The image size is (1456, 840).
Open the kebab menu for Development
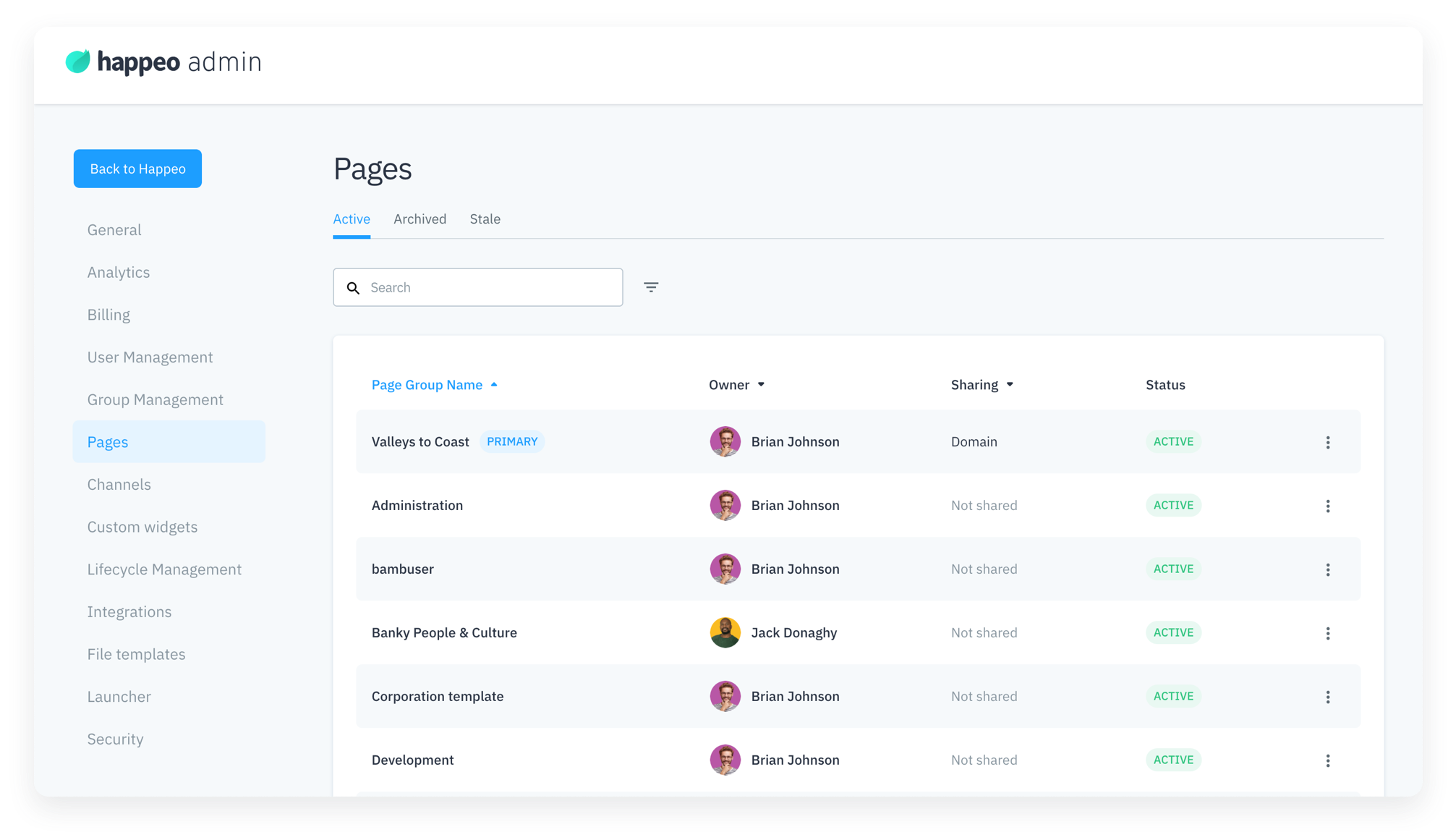(x=1328, y=760)
